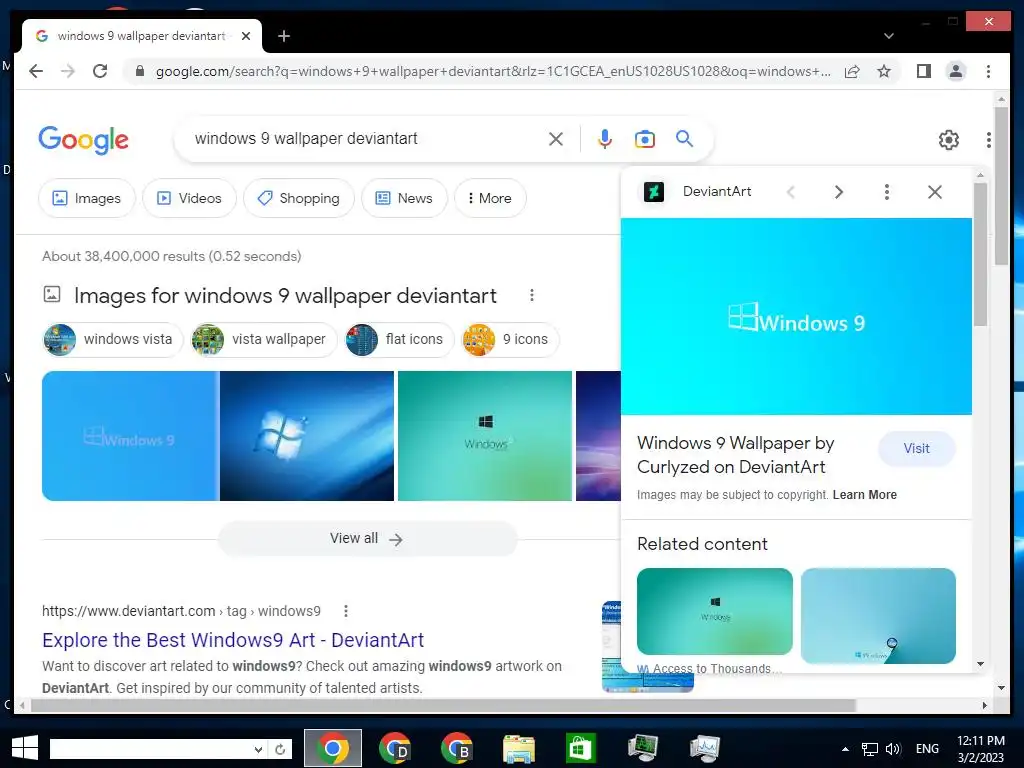Open a new tab with plus
This screenshot has height=768, width=1024.
(283, 36)
